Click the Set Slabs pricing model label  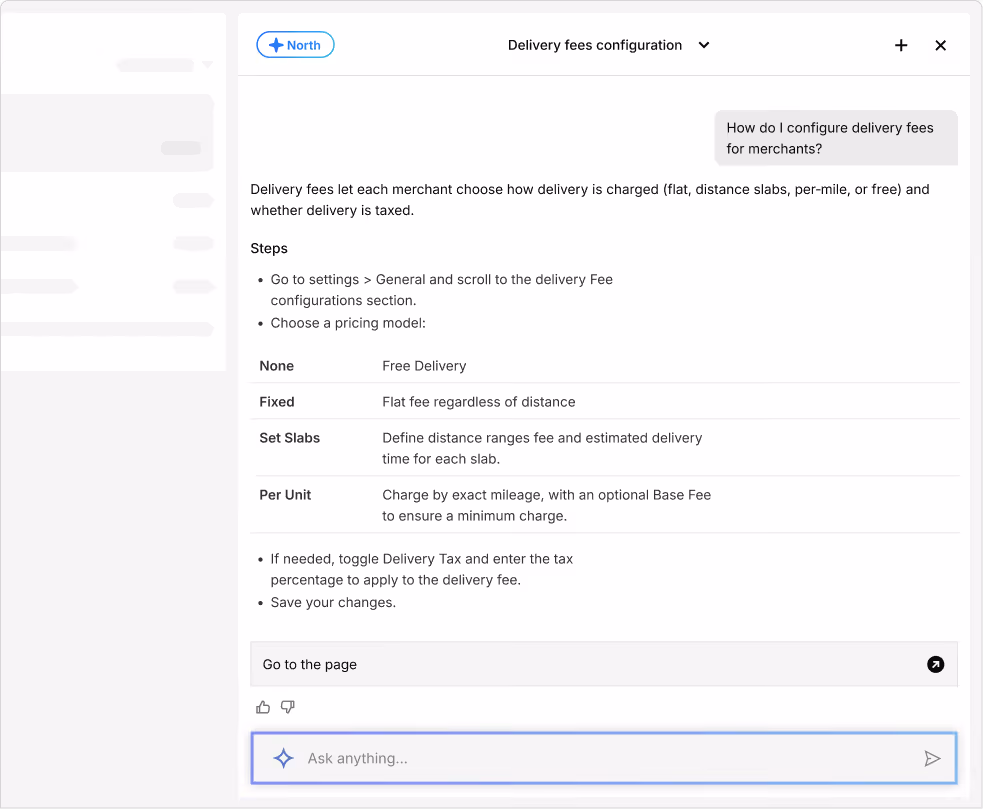(290, 438)
